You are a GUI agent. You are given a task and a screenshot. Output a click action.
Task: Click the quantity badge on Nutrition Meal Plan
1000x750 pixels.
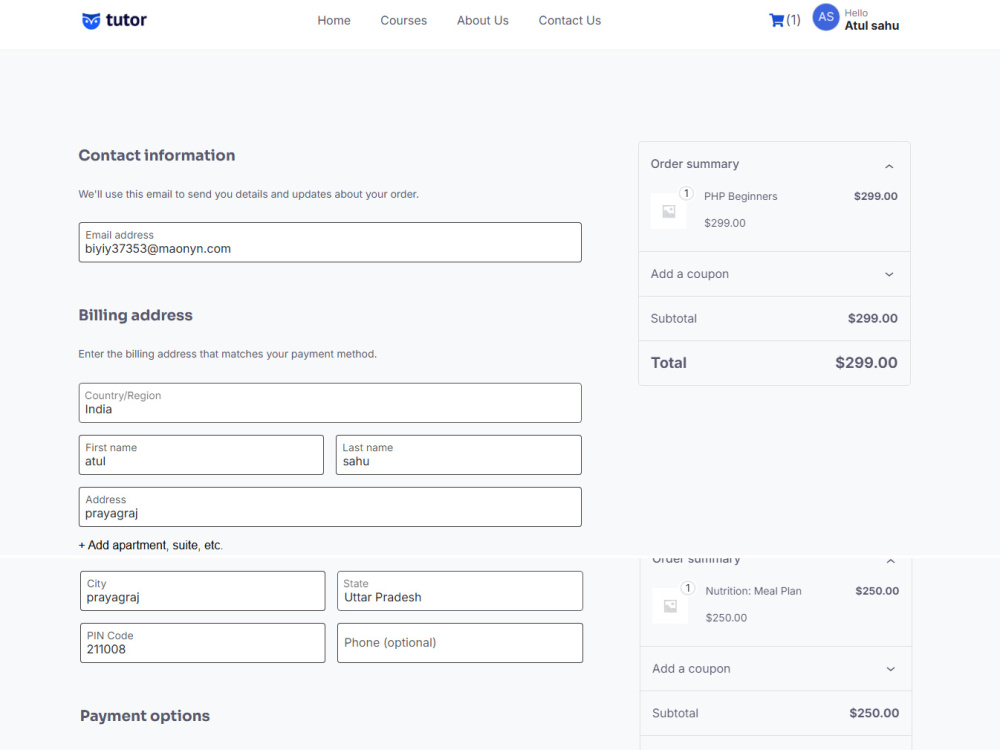pos(688,588)
